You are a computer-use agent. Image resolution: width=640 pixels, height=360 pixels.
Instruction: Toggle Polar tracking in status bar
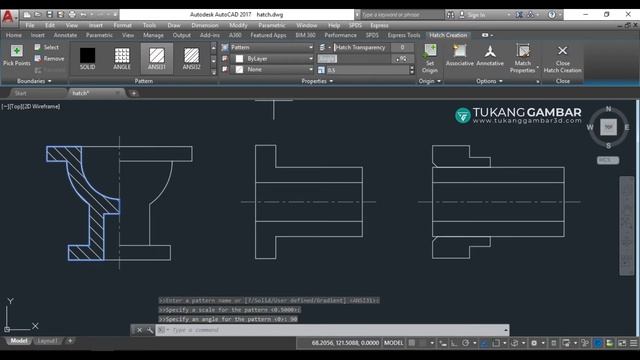tap(465, 343)
